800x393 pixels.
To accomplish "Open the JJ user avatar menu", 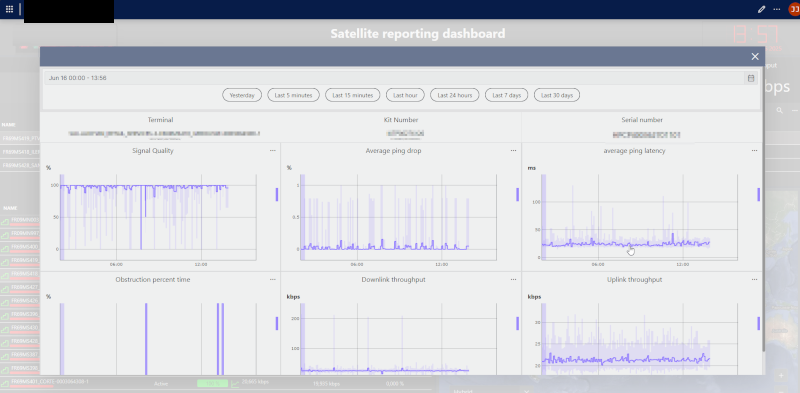I will click(x=794, y=9).
